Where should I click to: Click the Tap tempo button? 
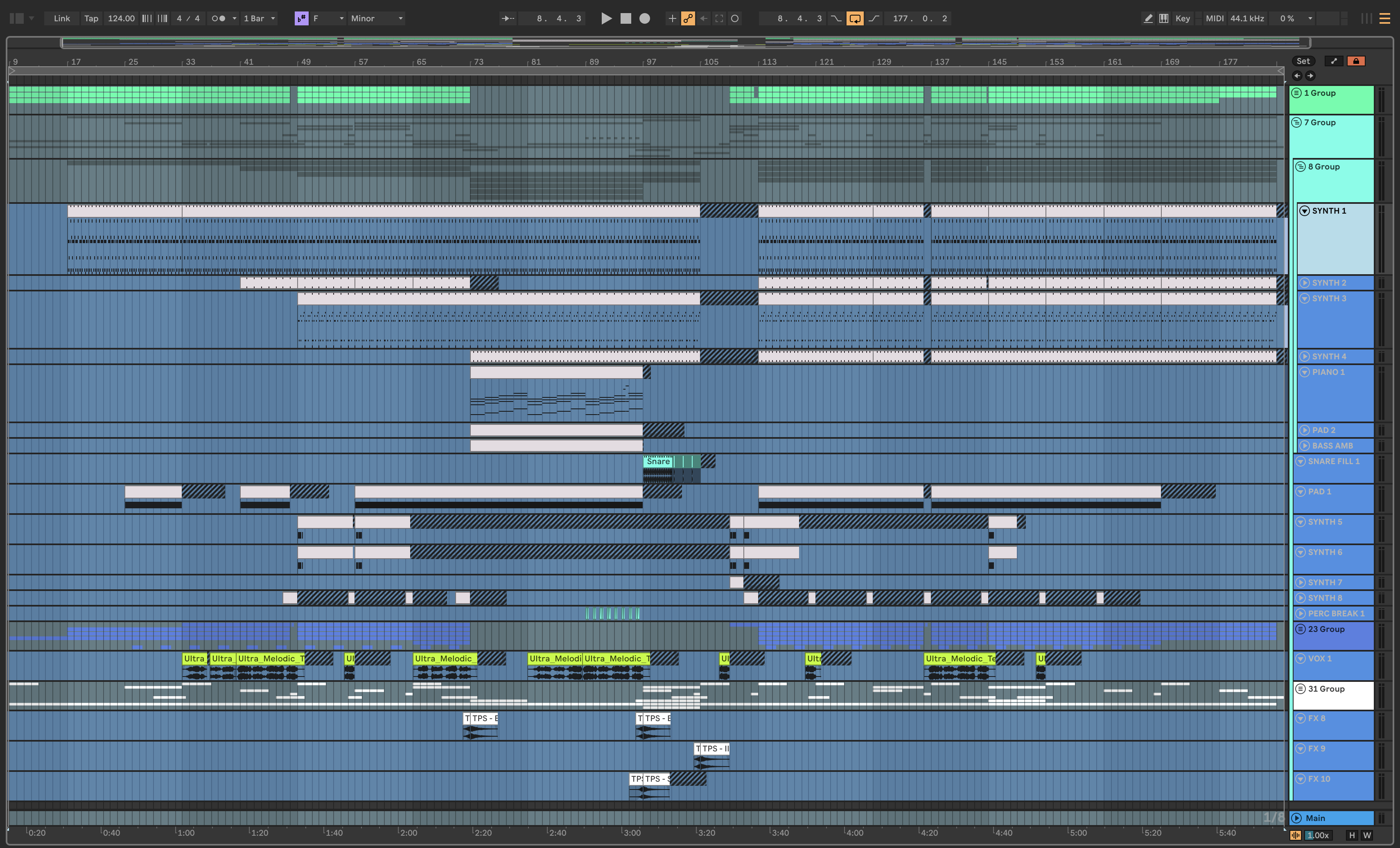click(91, 18)
